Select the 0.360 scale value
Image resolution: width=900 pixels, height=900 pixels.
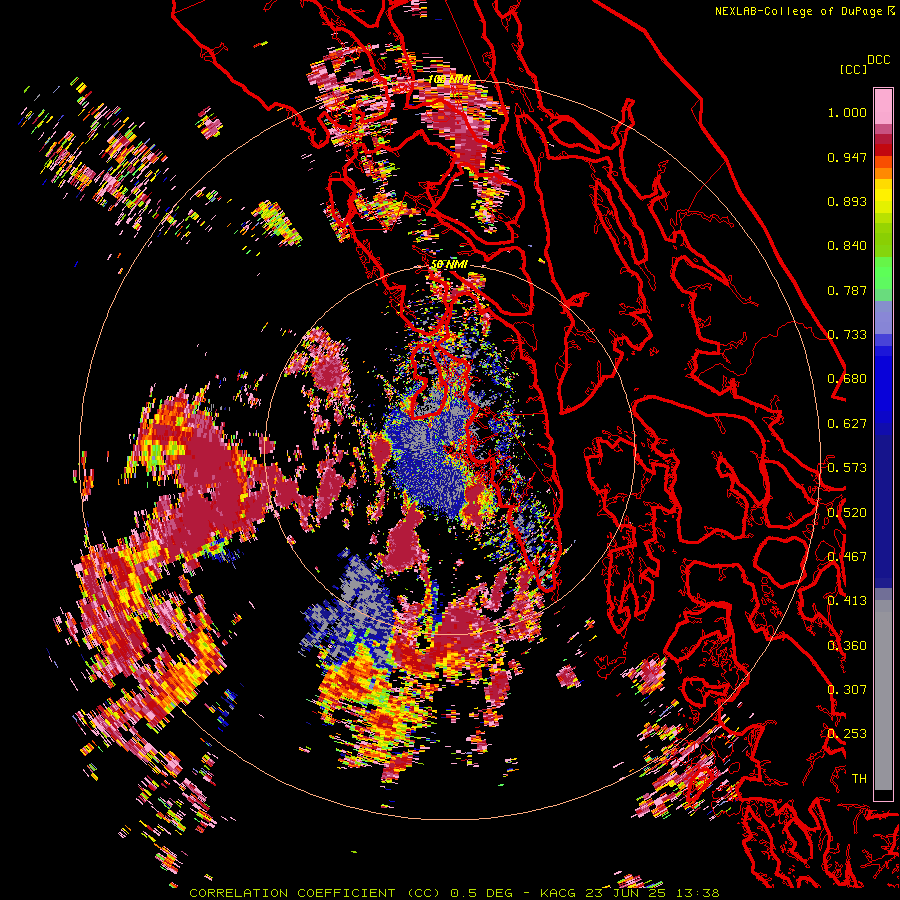point(847,646)
